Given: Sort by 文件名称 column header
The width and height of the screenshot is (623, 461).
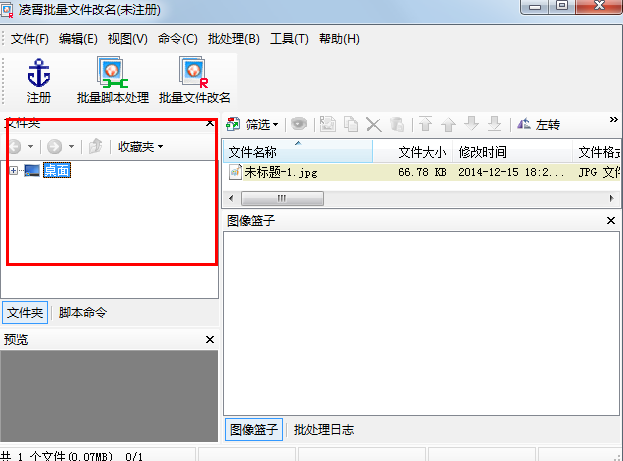Looking at the screenshot, I should click(x=298, y=151).
